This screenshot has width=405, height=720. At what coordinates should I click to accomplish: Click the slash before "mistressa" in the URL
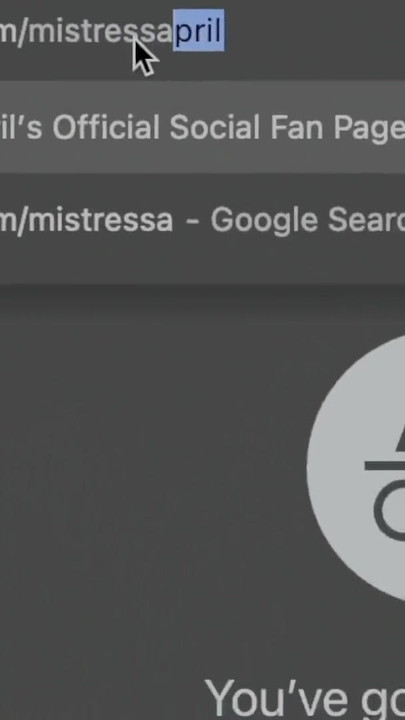22,30
